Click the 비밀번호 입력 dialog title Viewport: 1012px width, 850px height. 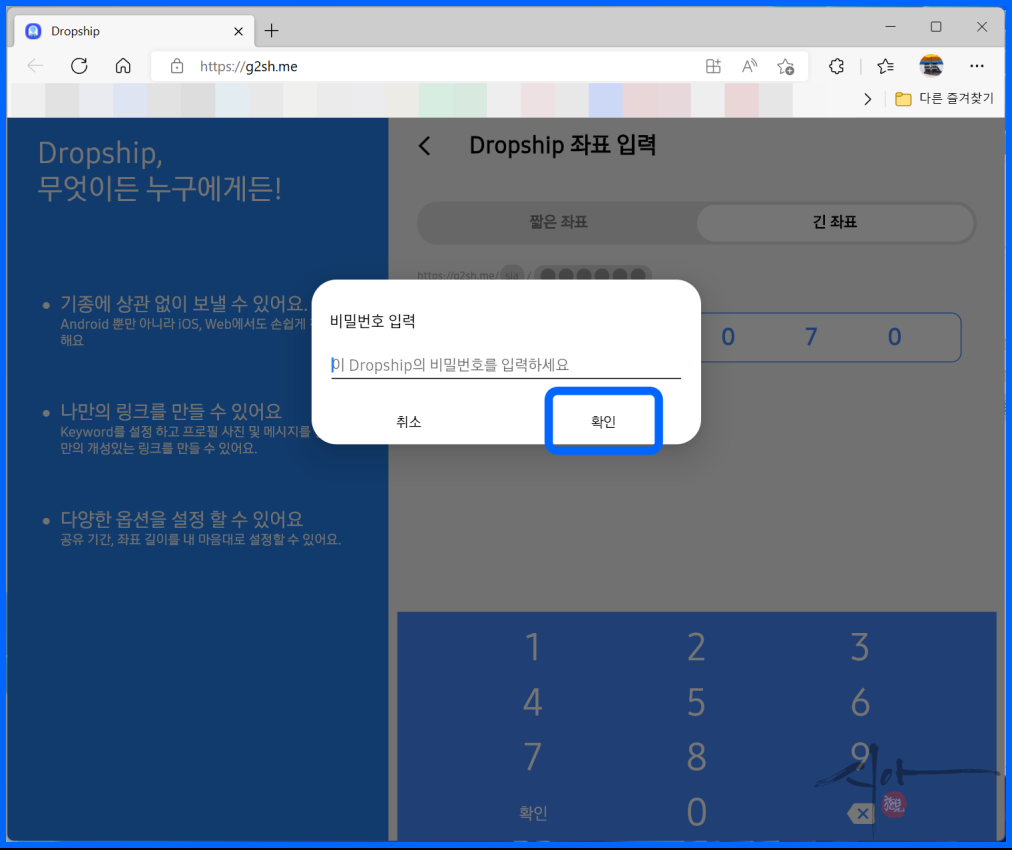372,321
